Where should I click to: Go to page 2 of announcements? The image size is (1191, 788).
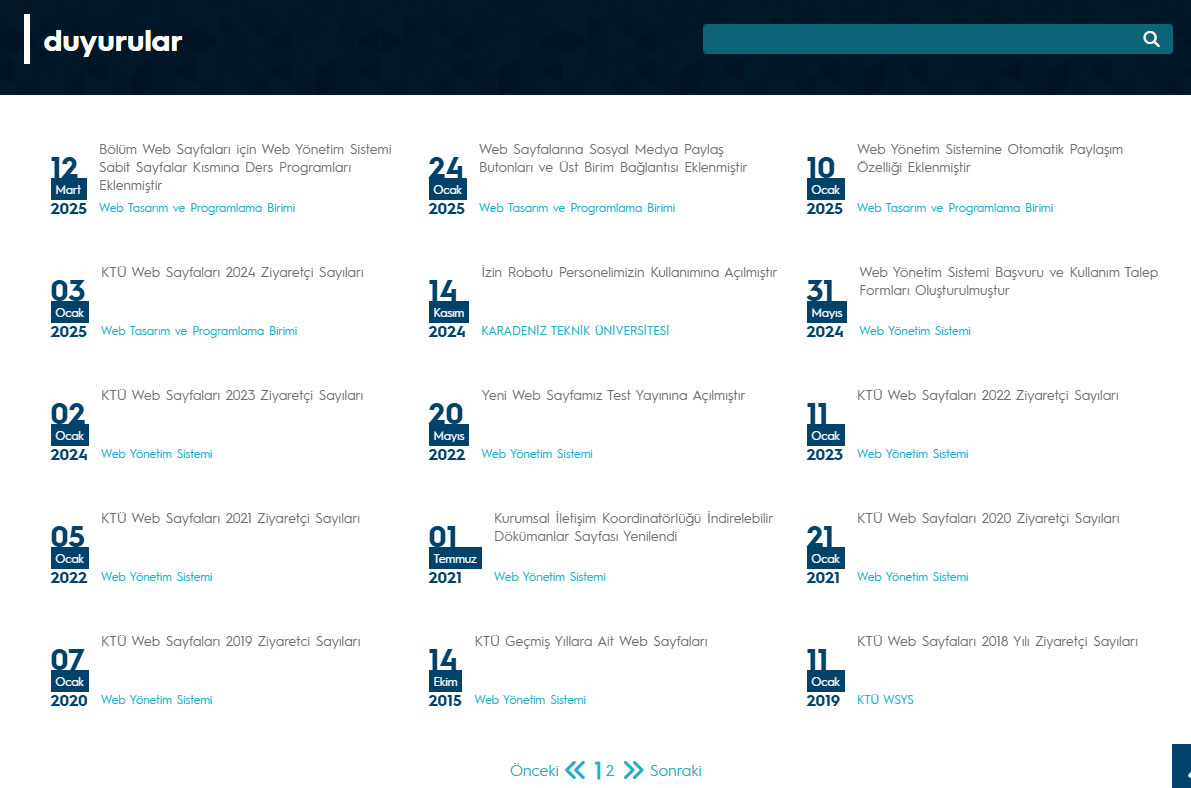[610, 771]
